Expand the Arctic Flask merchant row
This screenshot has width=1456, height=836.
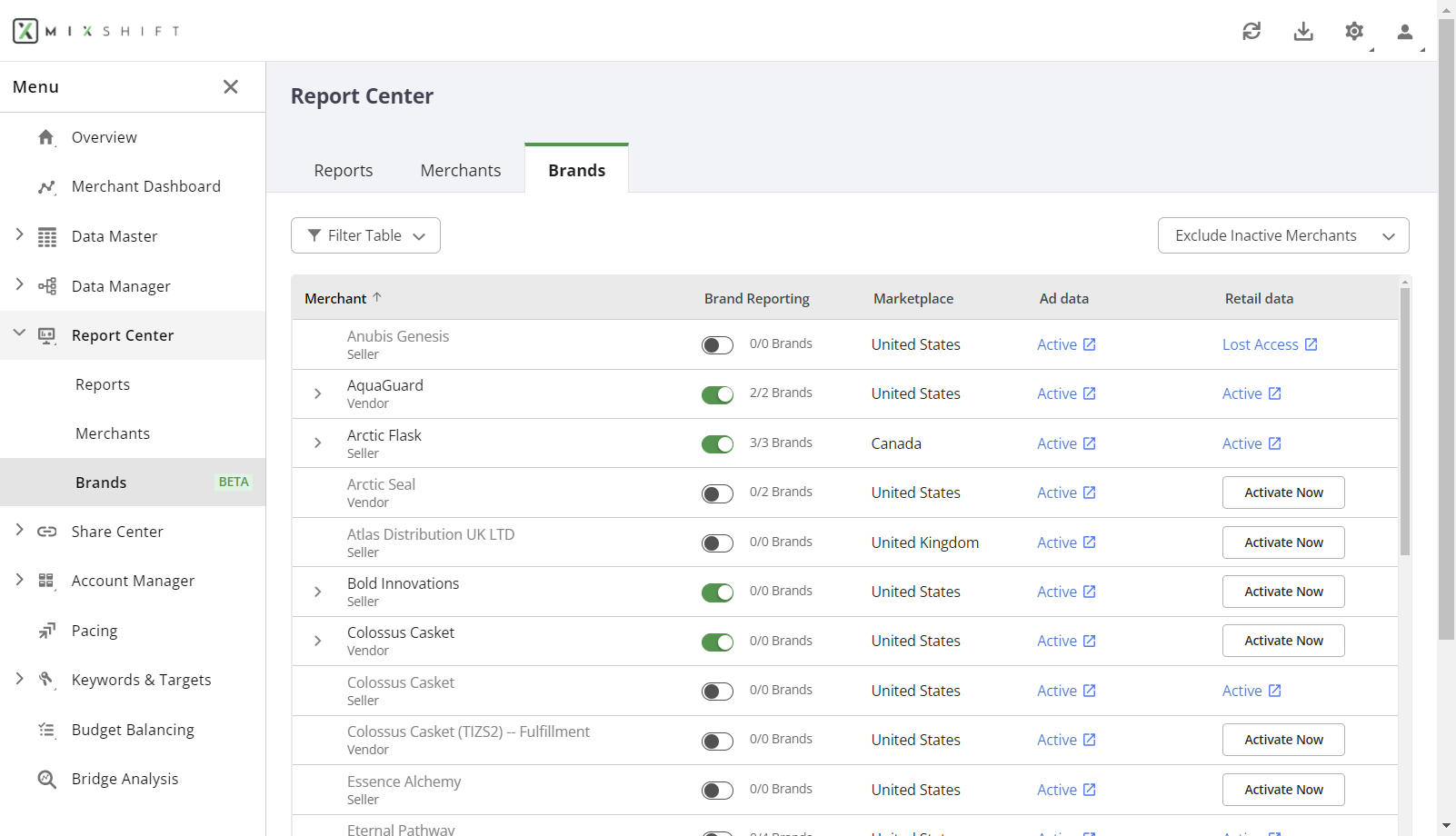tap(317, 443)
